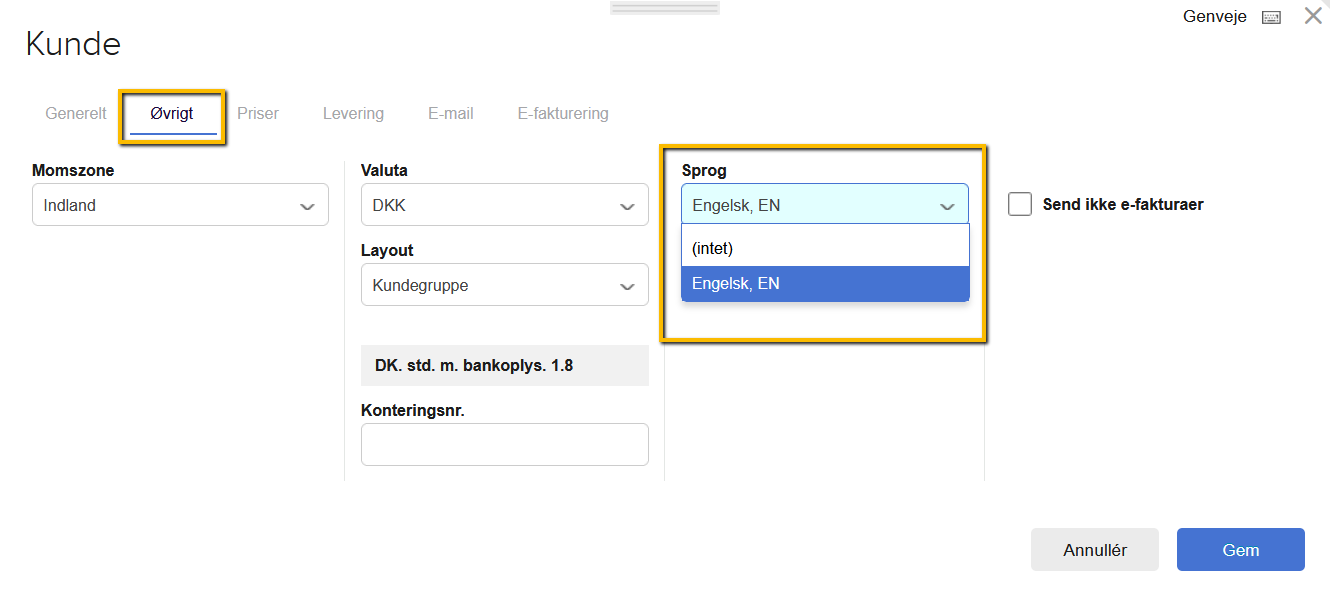Close the Kunde dialog with the X
Screen dimensions: 1330x594
coord(1313,15)
